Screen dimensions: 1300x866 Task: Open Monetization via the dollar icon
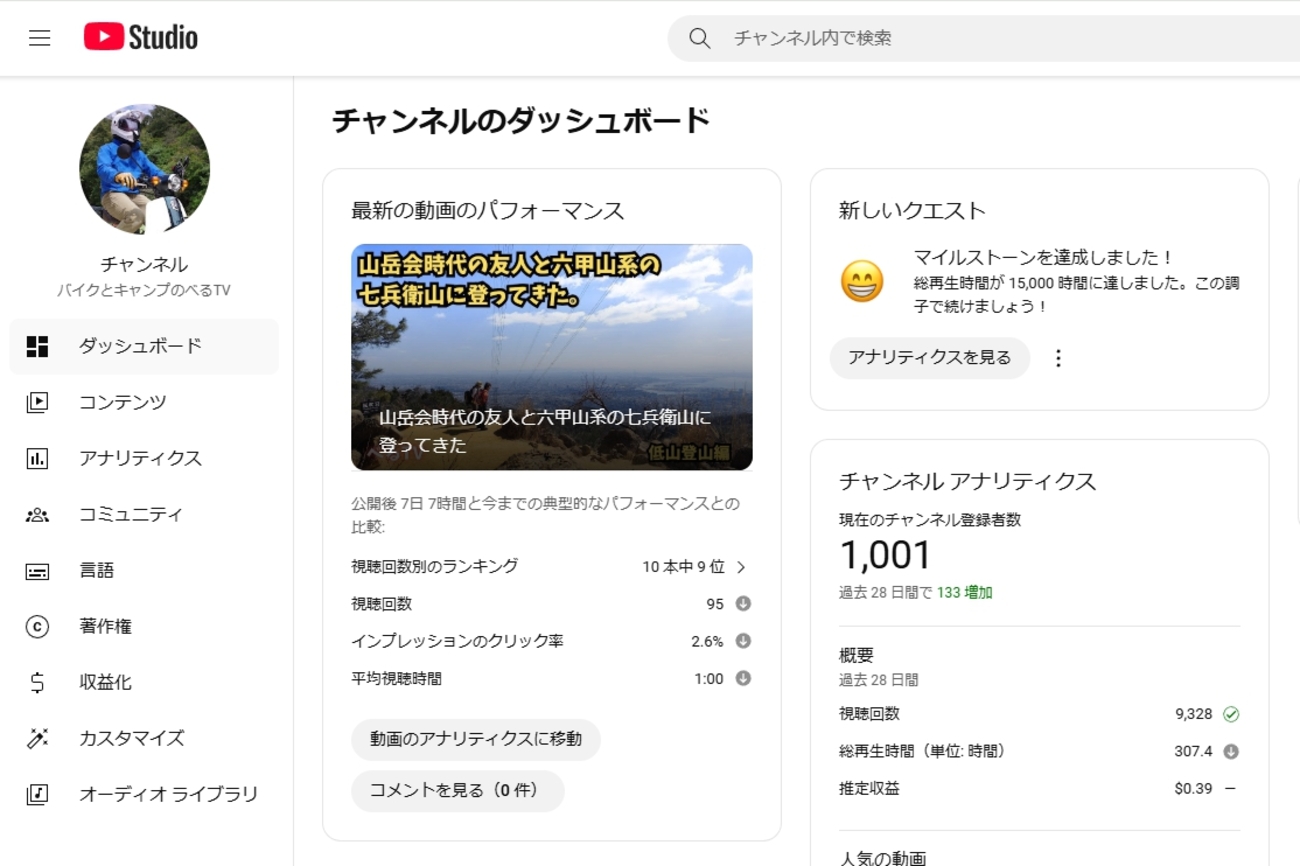point(37,683)
